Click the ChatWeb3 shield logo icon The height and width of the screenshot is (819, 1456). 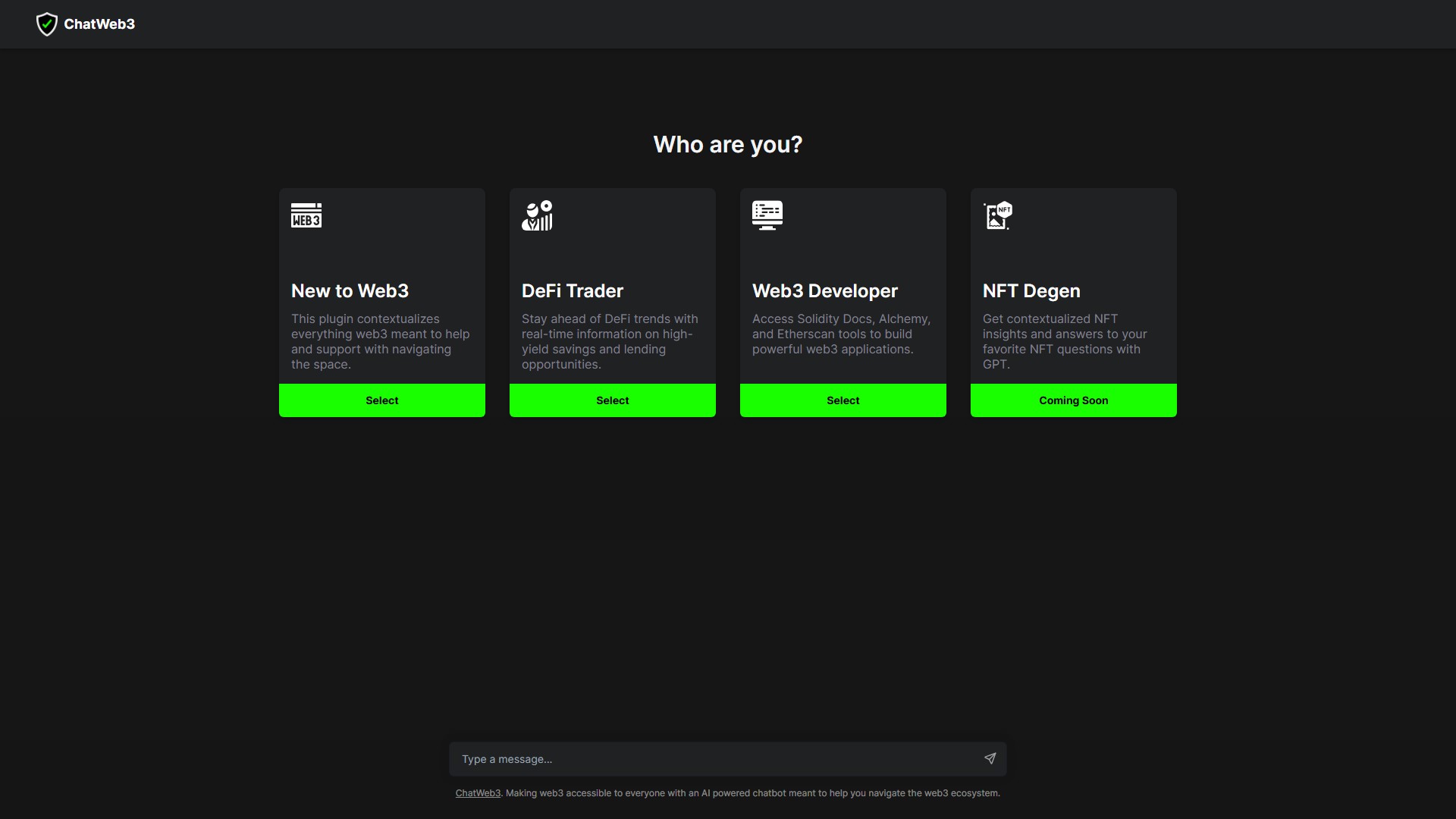coord(47,24)
